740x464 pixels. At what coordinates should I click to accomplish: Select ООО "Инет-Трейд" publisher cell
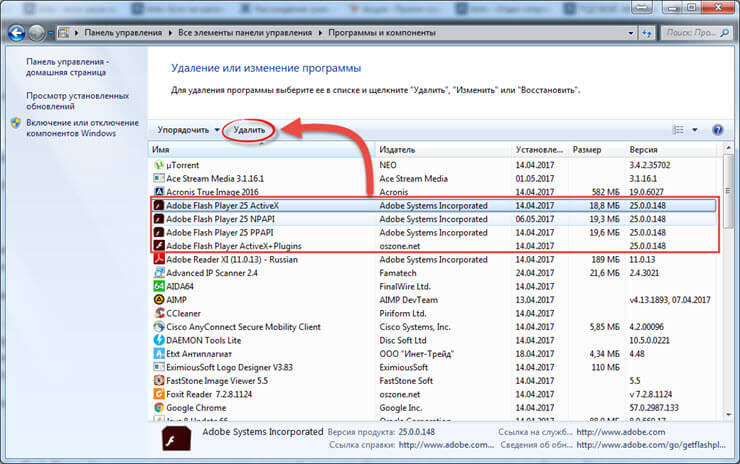tap(416, 354)
